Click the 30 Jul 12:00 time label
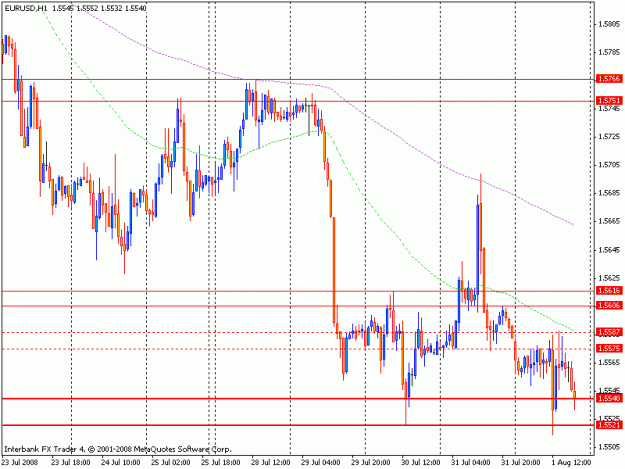625x469 pixels. [x=421, y=462]
